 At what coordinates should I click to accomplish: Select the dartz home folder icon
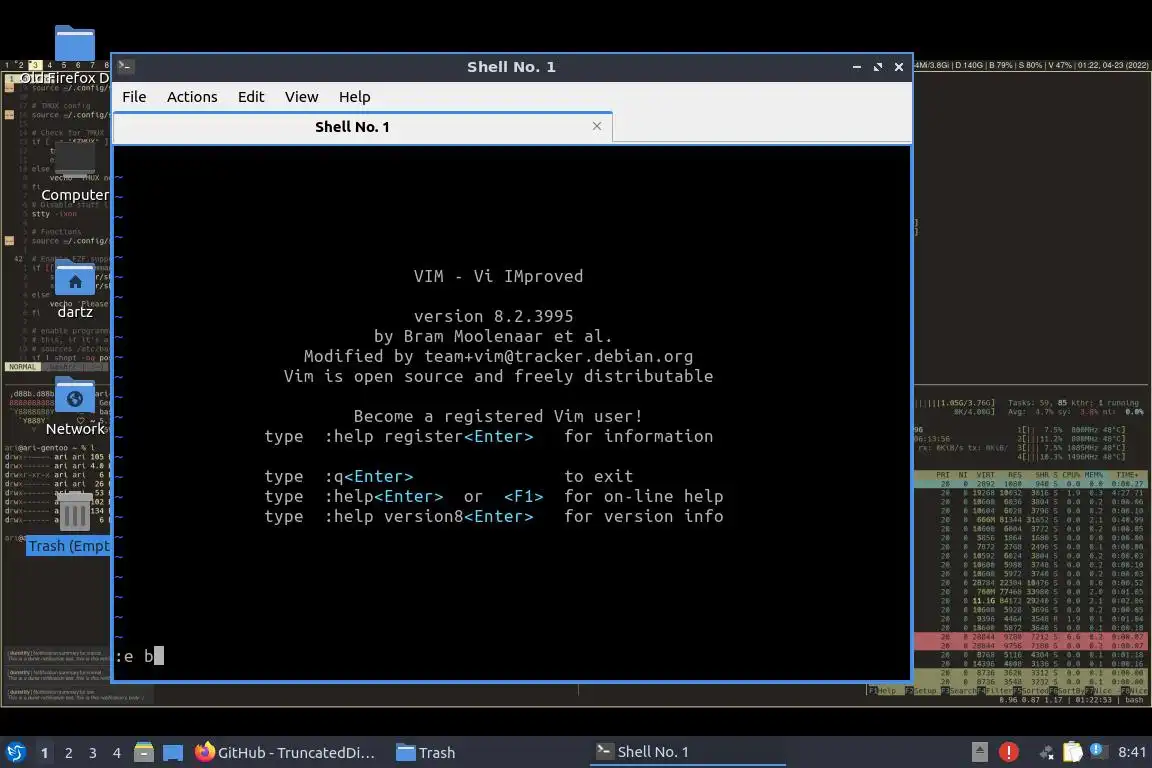point(74,290)
